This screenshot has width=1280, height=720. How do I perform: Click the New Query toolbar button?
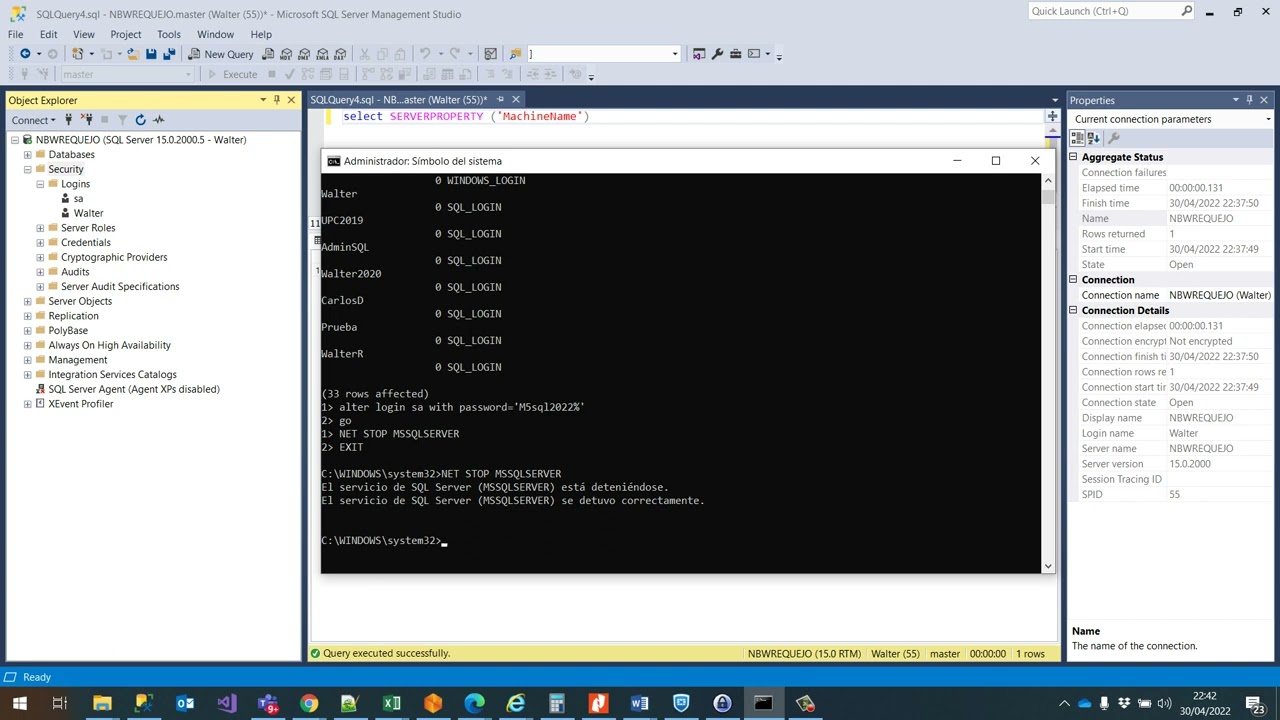(221, 54)
